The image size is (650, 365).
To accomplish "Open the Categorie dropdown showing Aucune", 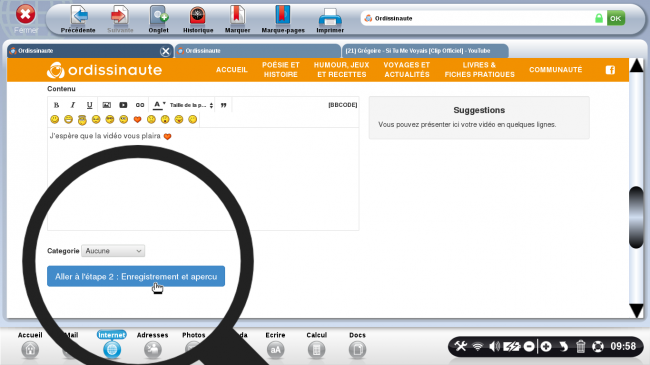I will (113, 251).
